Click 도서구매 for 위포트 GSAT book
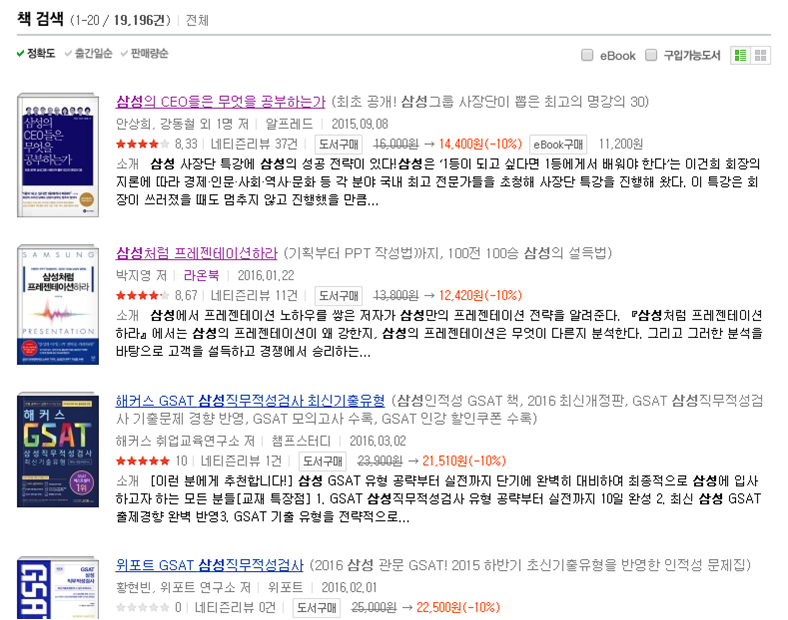Image resolution: width=788 pixels, height=620 pixels. tap(317, 607)
